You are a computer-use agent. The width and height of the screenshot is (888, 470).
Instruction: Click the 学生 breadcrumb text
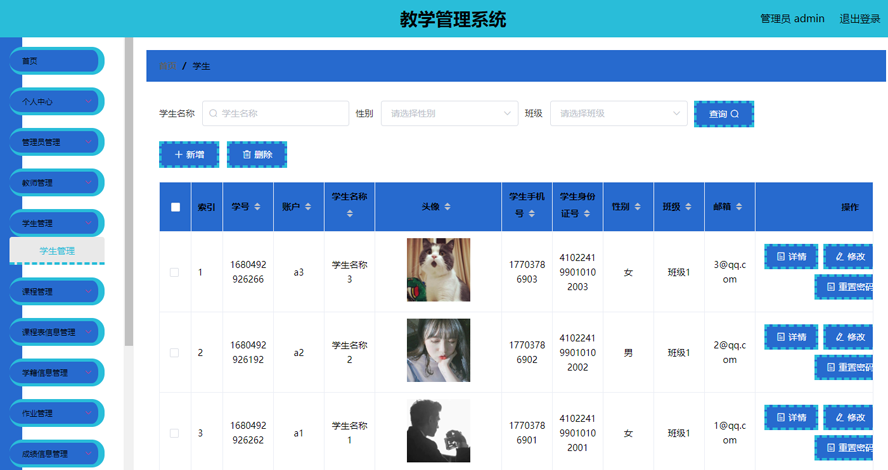pos(201,66)
